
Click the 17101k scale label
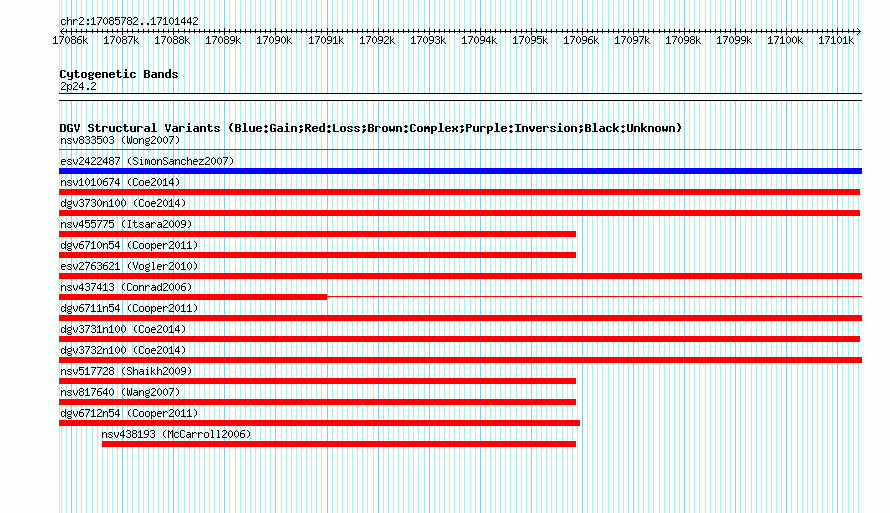click(836, 40)
